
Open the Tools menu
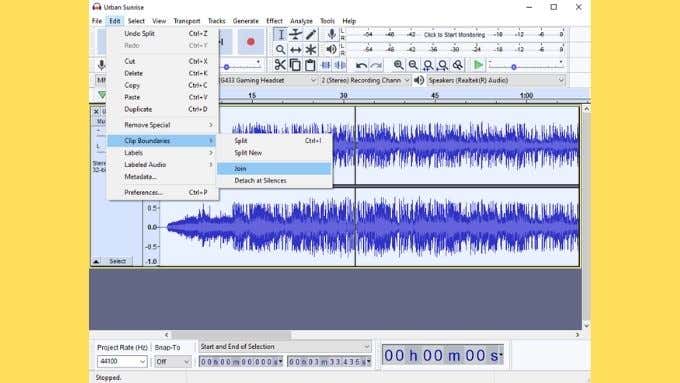click(x=327, y=21)
